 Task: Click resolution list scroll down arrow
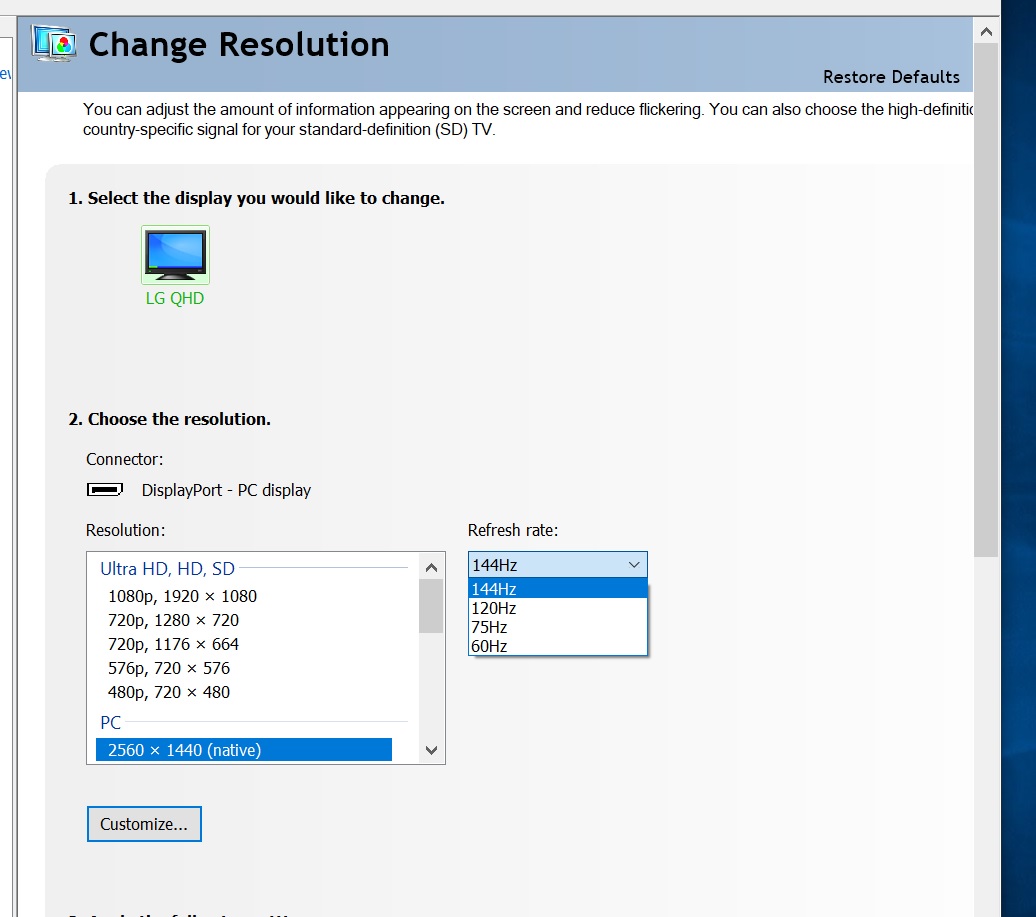coord(431,750)
